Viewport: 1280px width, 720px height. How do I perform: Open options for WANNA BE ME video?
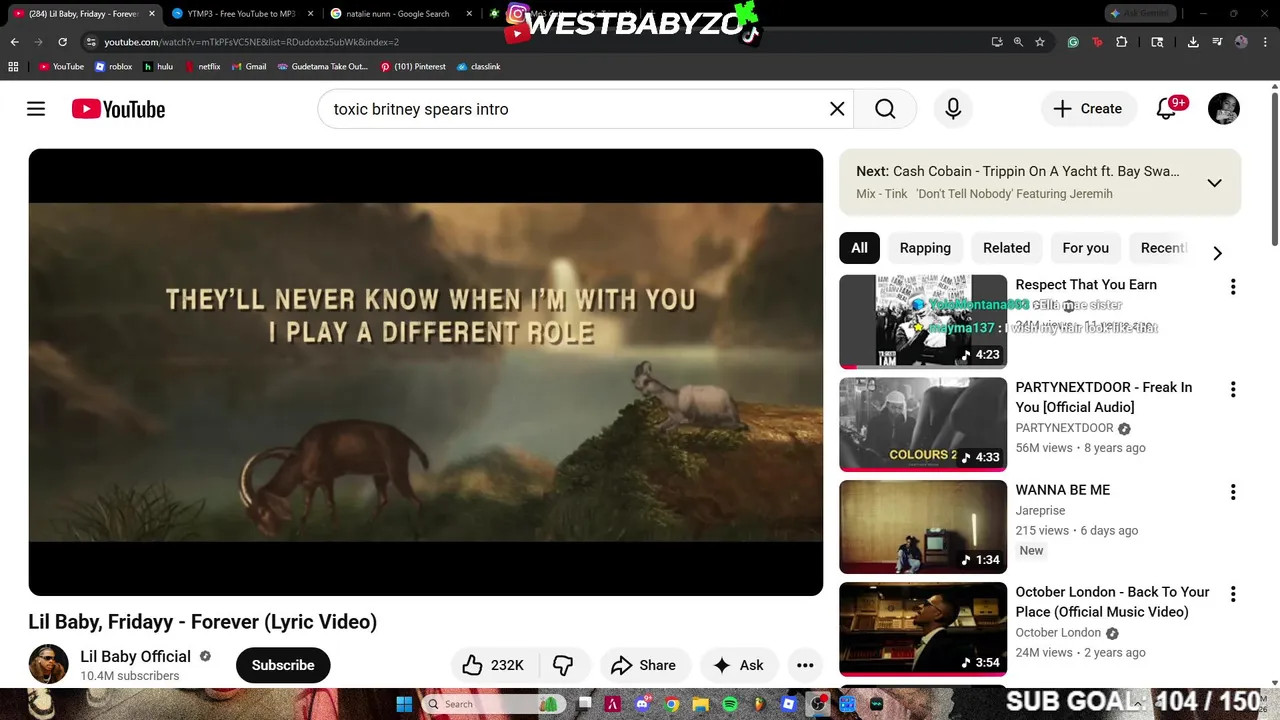click(x=1233, y=492)
